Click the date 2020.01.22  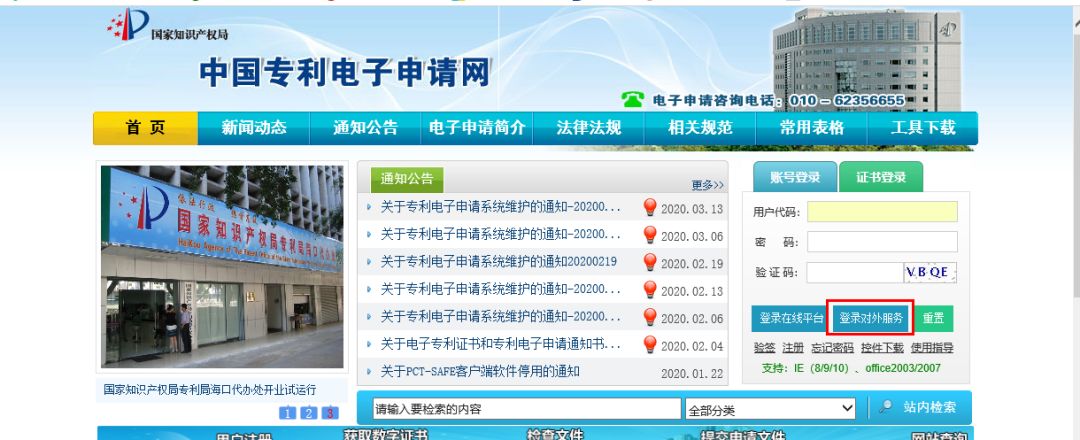tap(692, 373)
